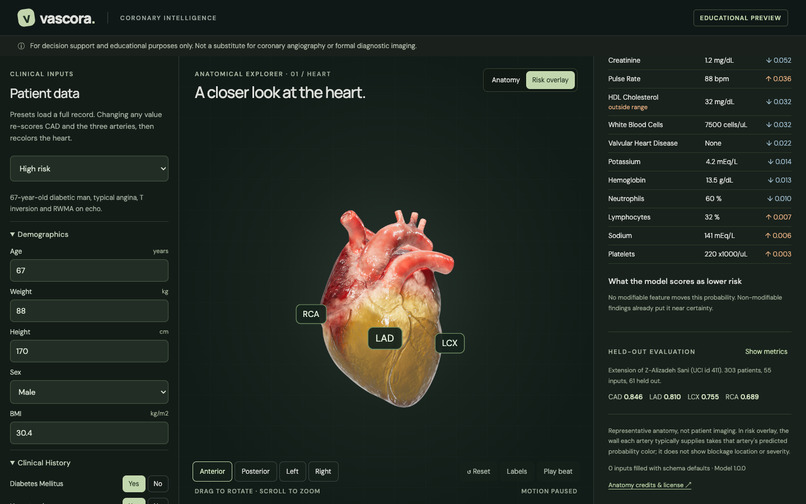Collapse the Clinical History section
This screenshot has height=504, width=806.
tap(40, 462)
